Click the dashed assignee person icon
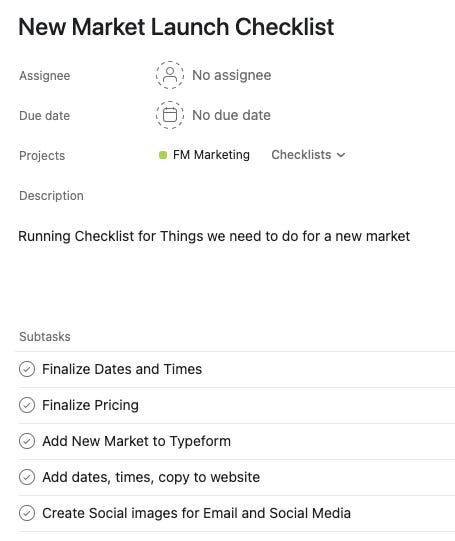 click(x=169, y=75)
